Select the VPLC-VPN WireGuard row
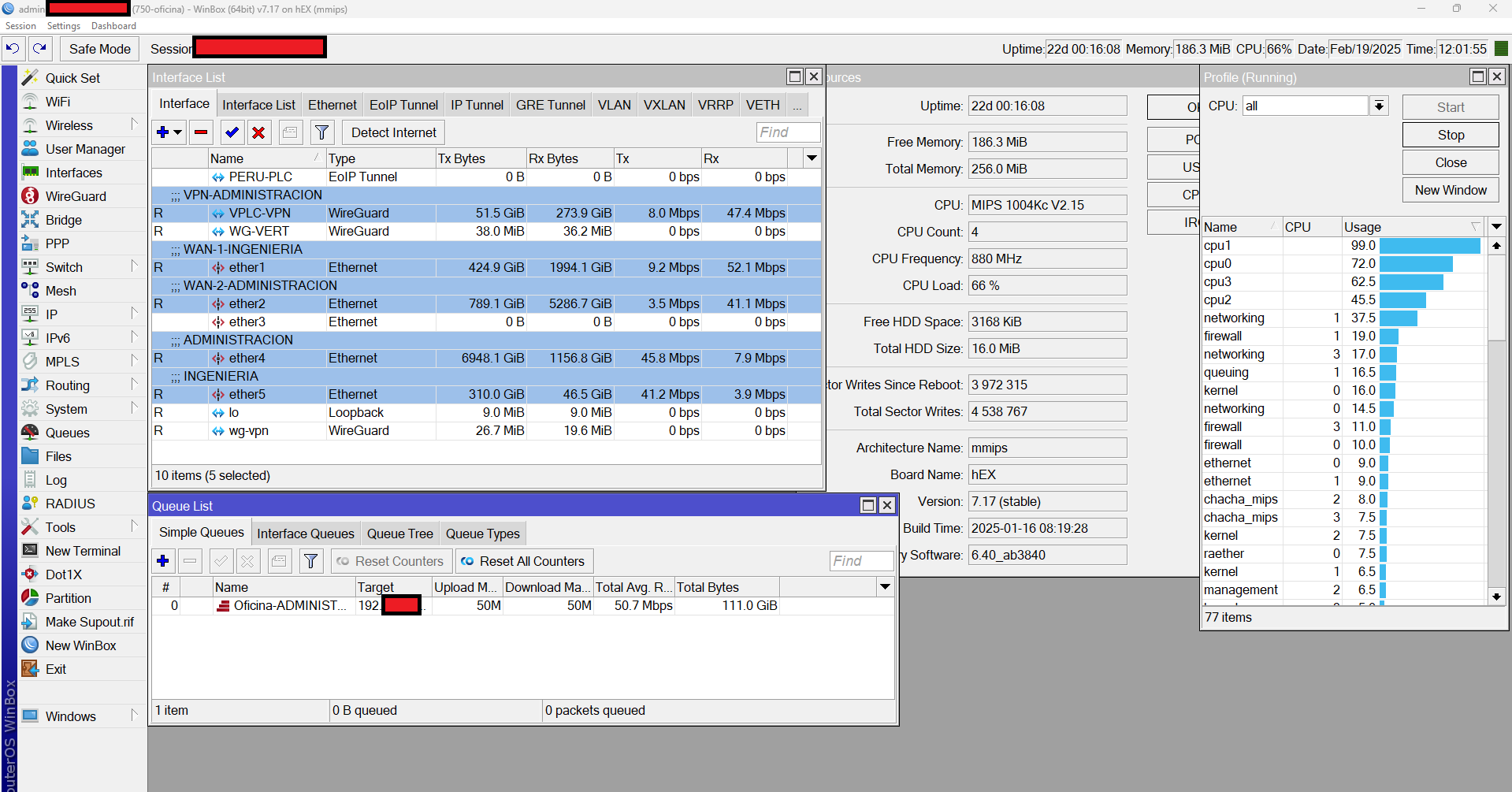 click(486, 213)
